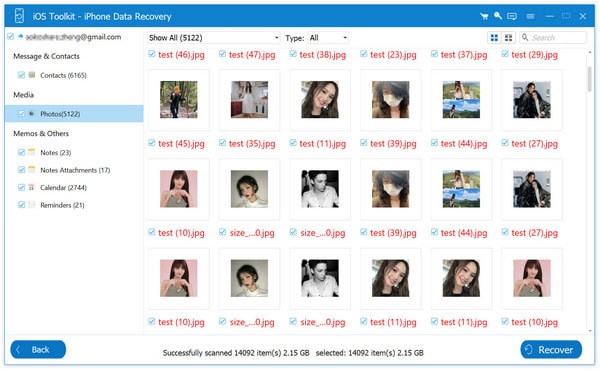Uncheck the test (29).jpg checkbox
This screenshot has width=600, height=370.
(505, 54)
